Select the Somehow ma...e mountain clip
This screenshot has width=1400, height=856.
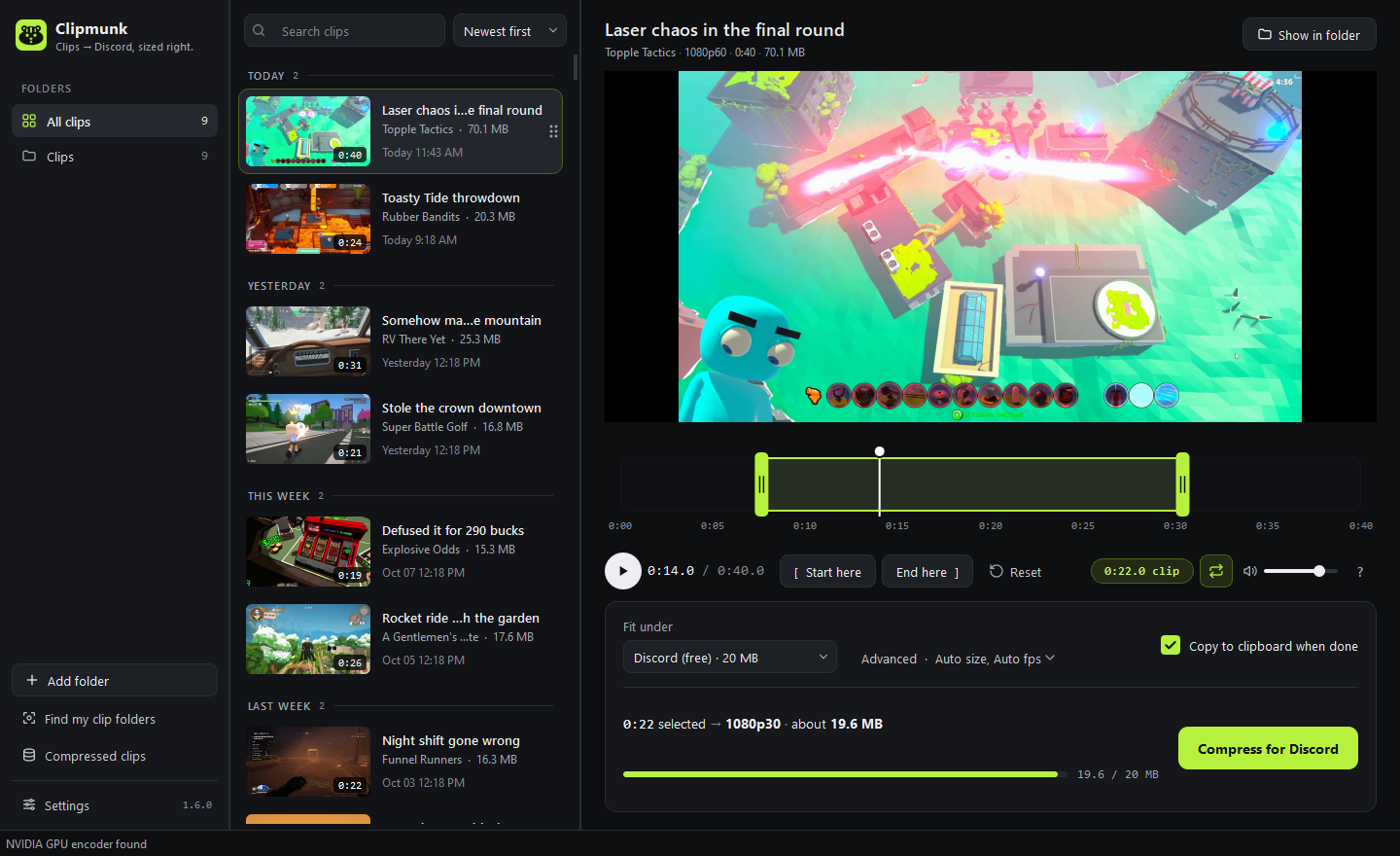tap(401, 341)
